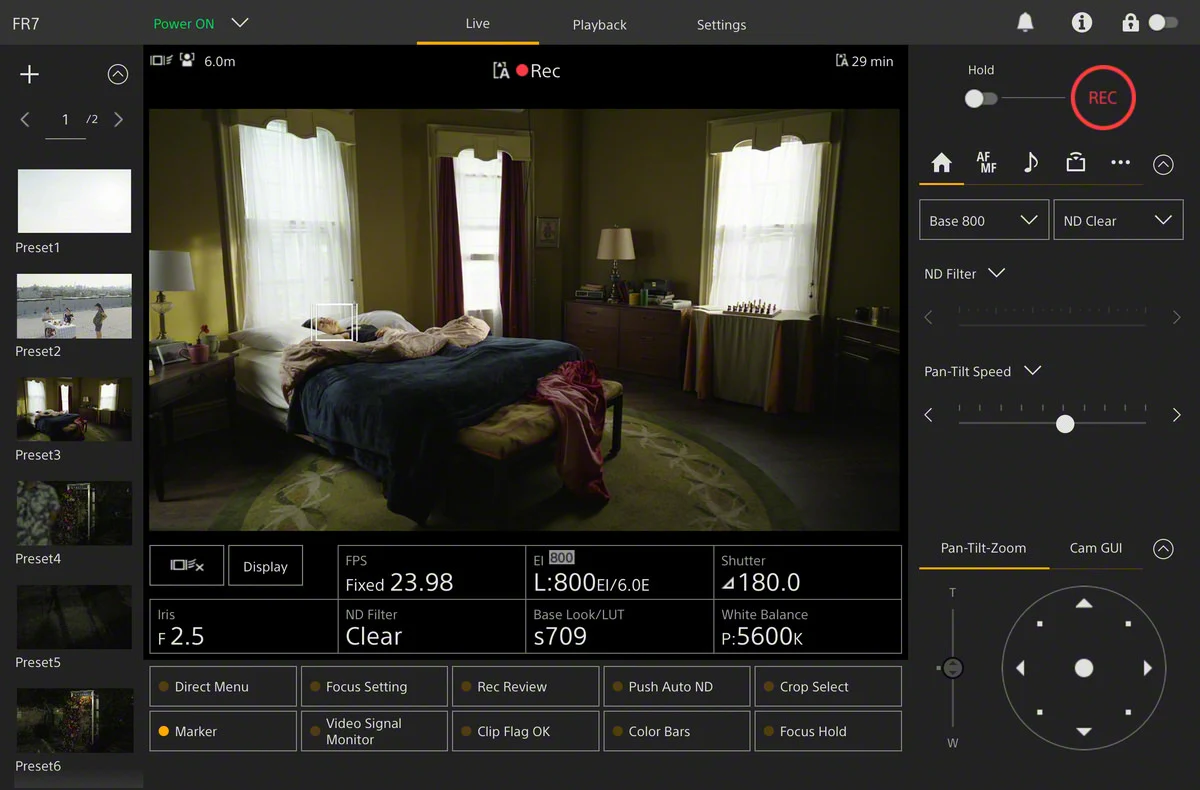This screenshot has width=1200, height=790.
Task: Toggle the Marker assignable button
Action: pos(223,731)
